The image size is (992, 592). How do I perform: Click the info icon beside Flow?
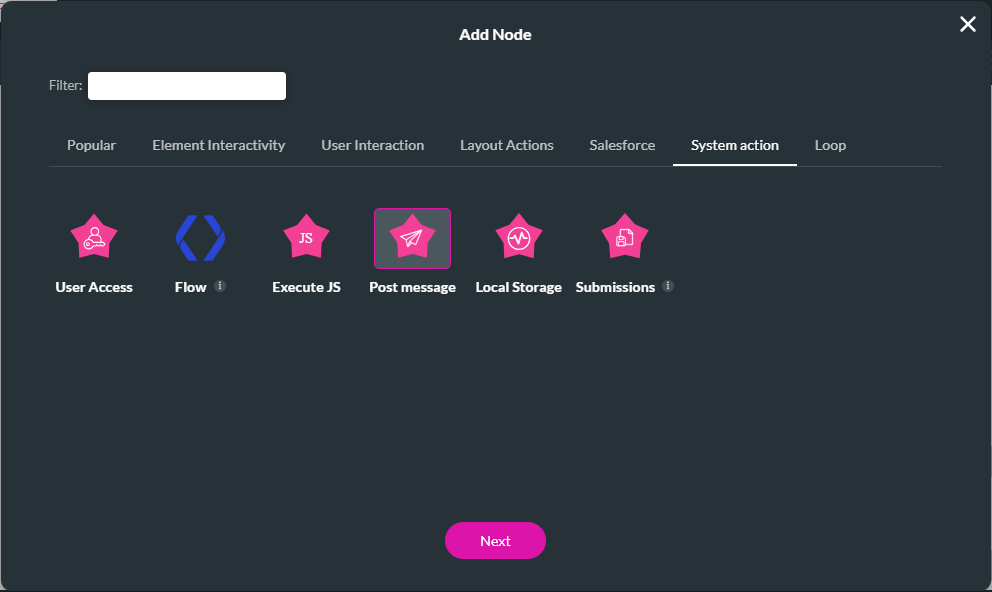point(220,286)
